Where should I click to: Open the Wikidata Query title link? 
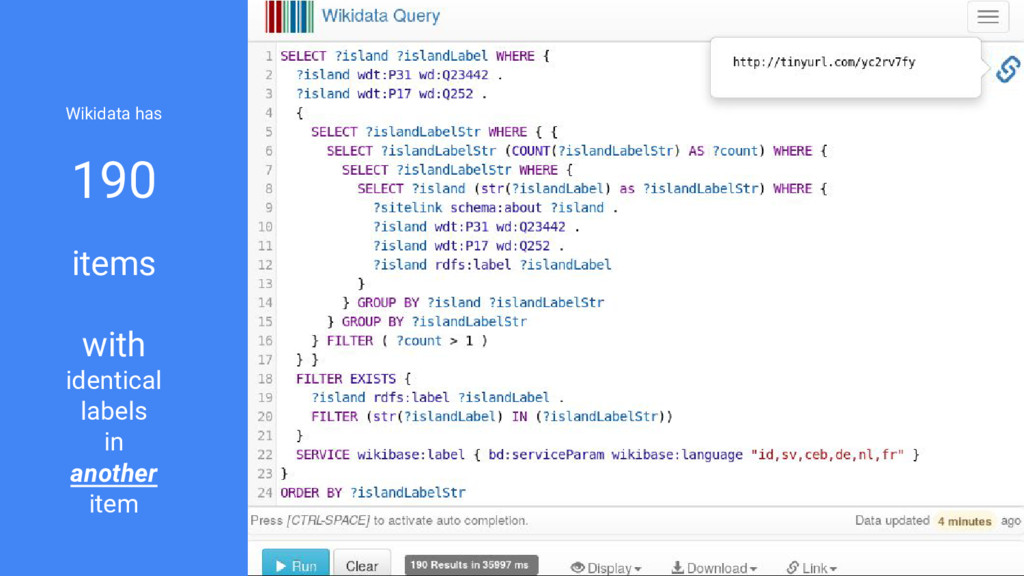381,16
